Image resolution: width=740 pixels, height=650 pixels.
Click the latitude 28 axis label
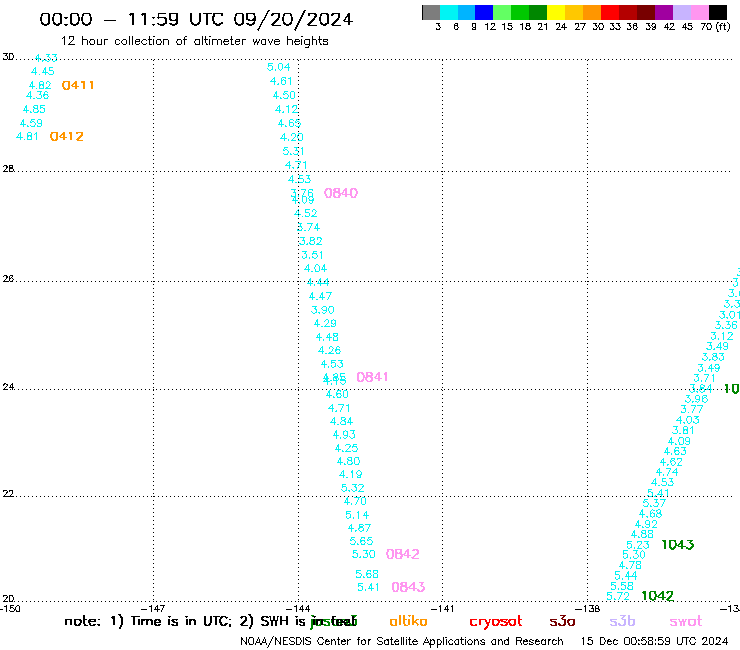tap(8, 169)
